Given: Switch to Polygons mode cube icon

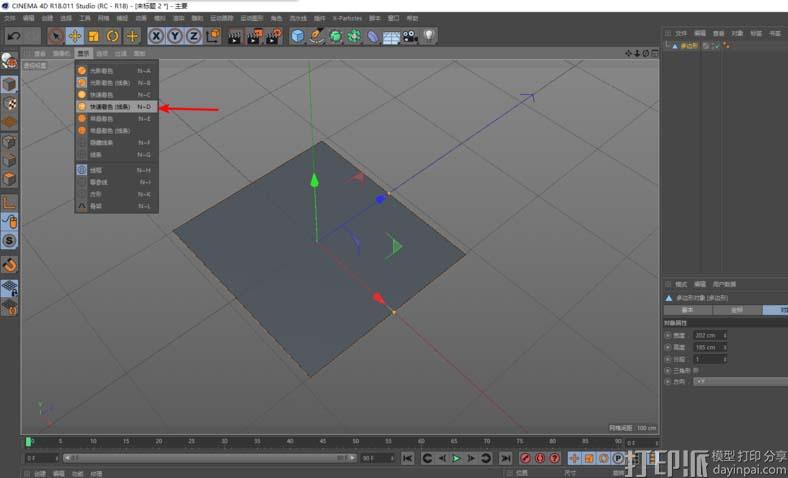Looking at the screenshot, I should point(9,178).
